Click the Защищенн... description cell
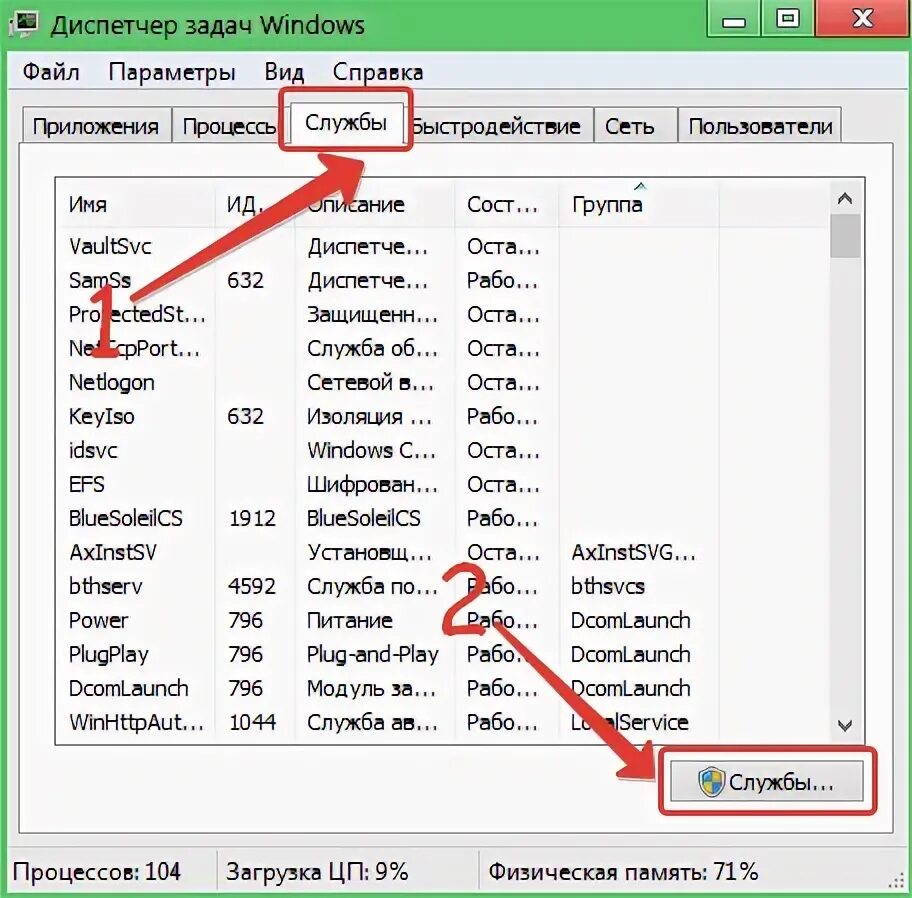The height and width of the screenshot is (898, 912). (372, 314)
